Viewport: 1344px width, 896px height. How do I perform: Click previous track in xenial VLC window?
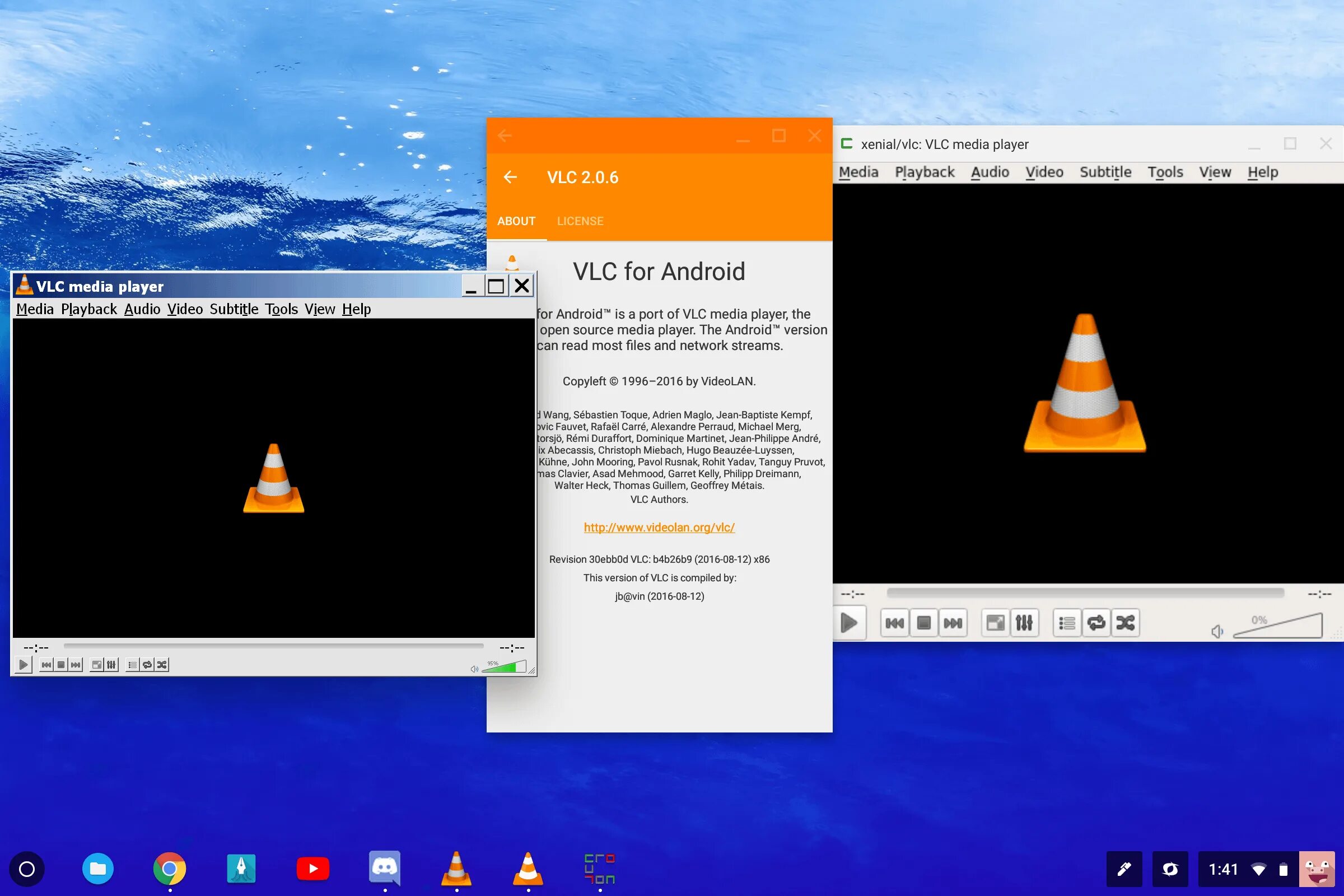click(x=894, y=622)
